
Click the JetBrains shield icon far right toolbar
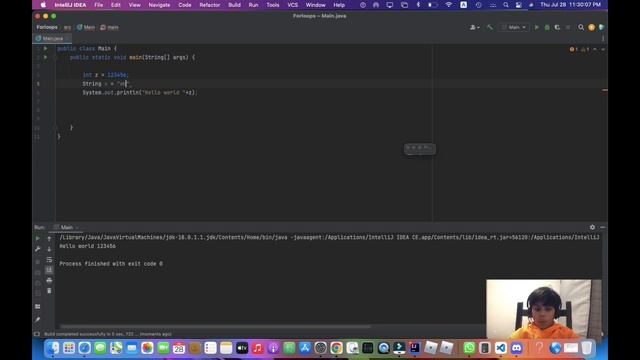[602, 27]
